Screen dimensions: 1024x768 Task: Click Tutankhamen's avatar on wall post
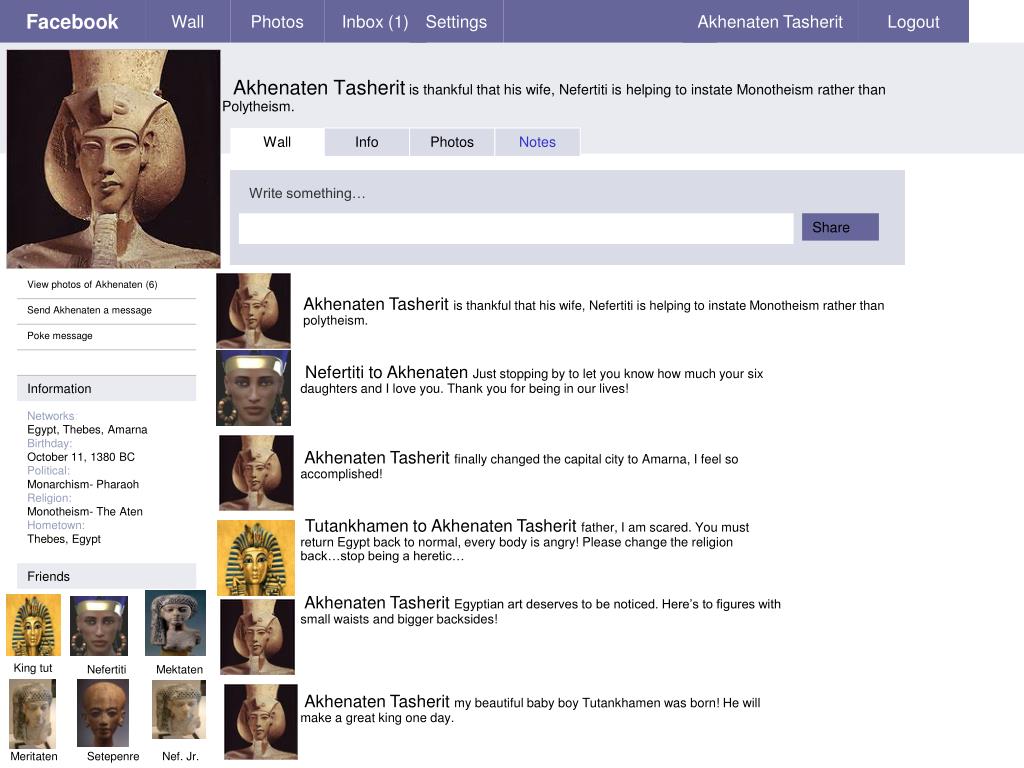[x=256, y=558]
